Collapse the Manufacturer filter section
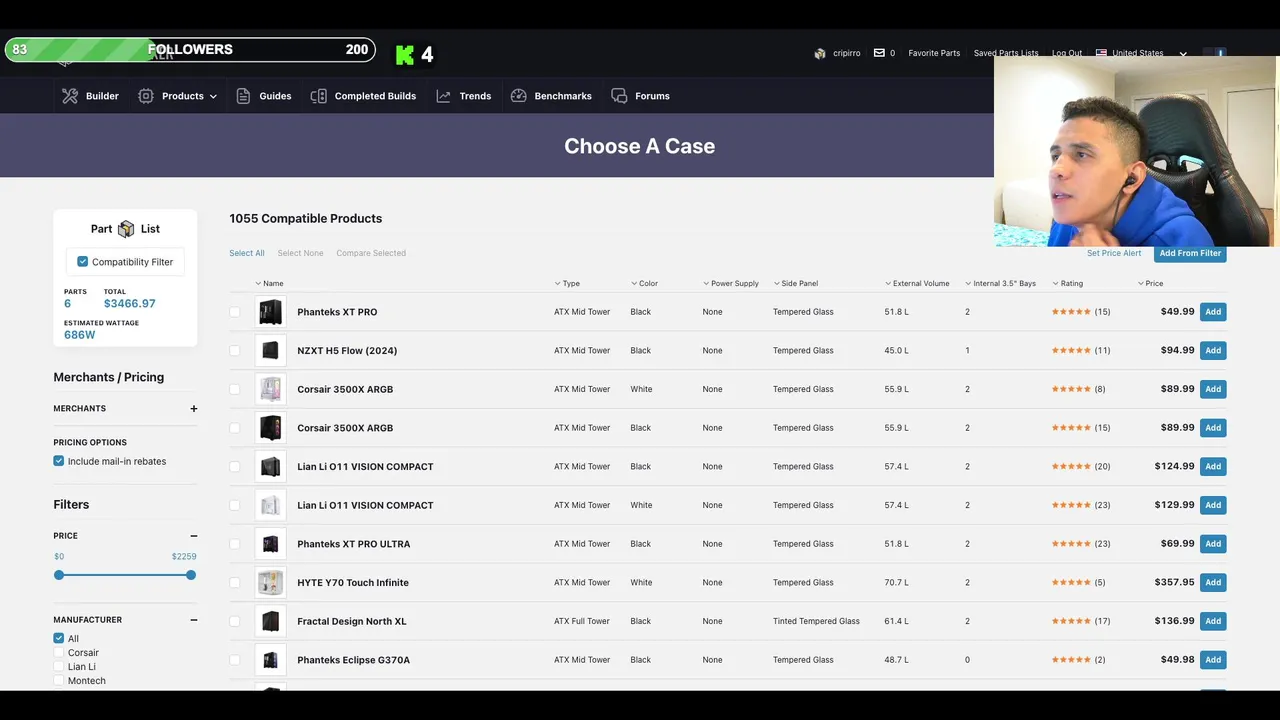Viewport: 1280px width, 720px height. point(194,620)
